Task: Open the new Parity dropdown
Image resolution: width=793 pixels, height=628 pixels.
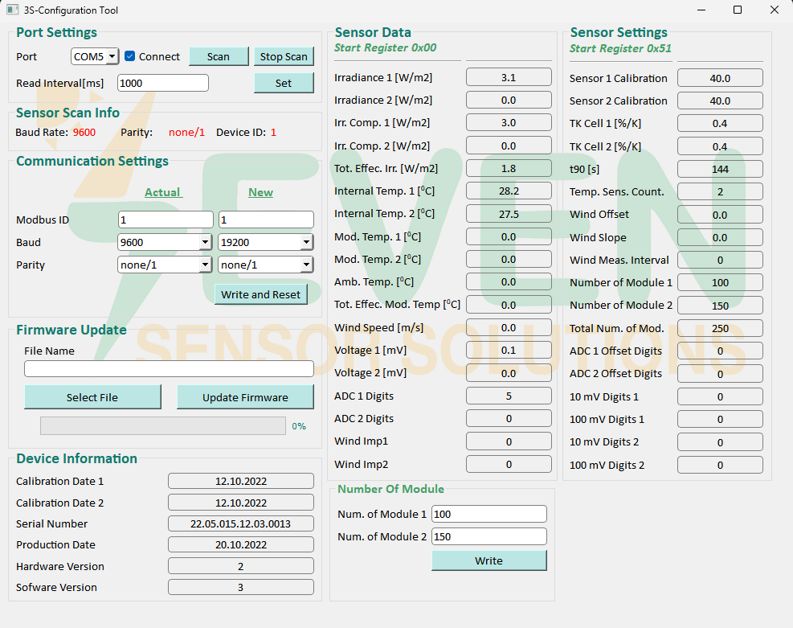Action: click(x=266, y=265)
